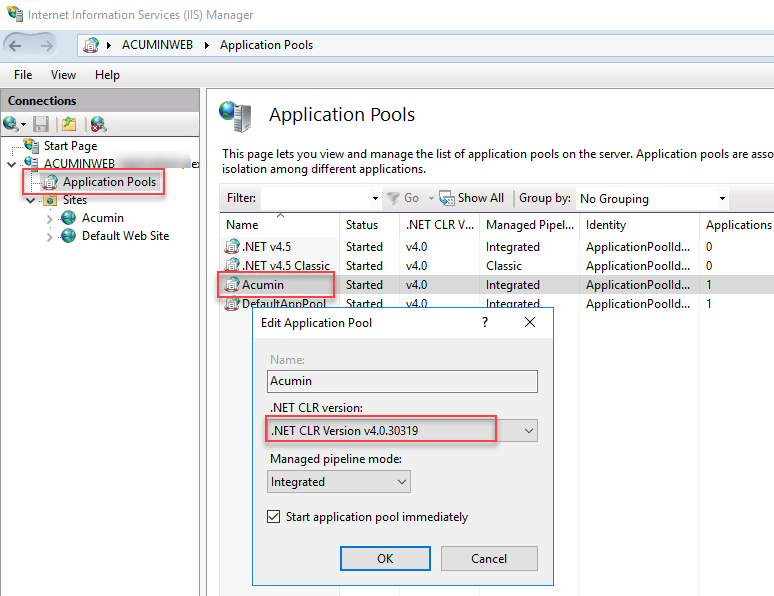Open the File menu
The width and height of the screenshot is (774, 596).
23,75
